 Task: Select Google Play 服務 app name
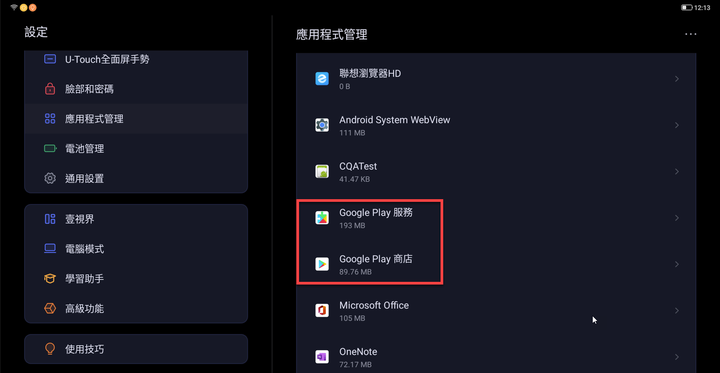point(376,213)
